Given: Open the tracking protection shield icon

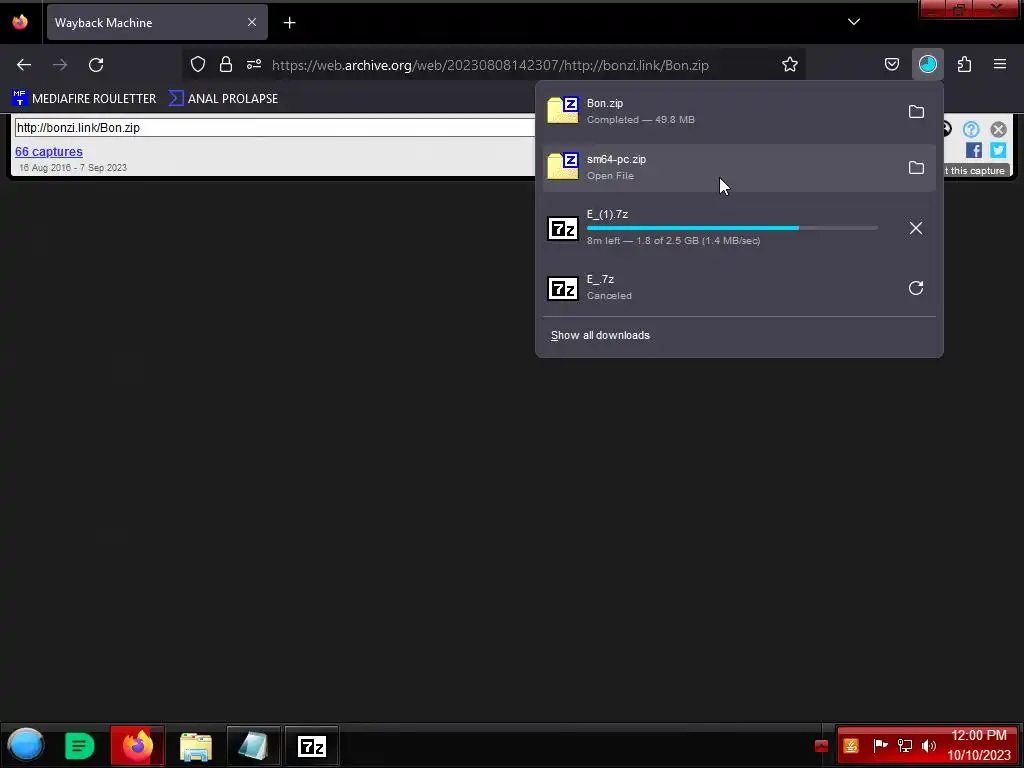Looking at the screenshot, I should [198, 65].
